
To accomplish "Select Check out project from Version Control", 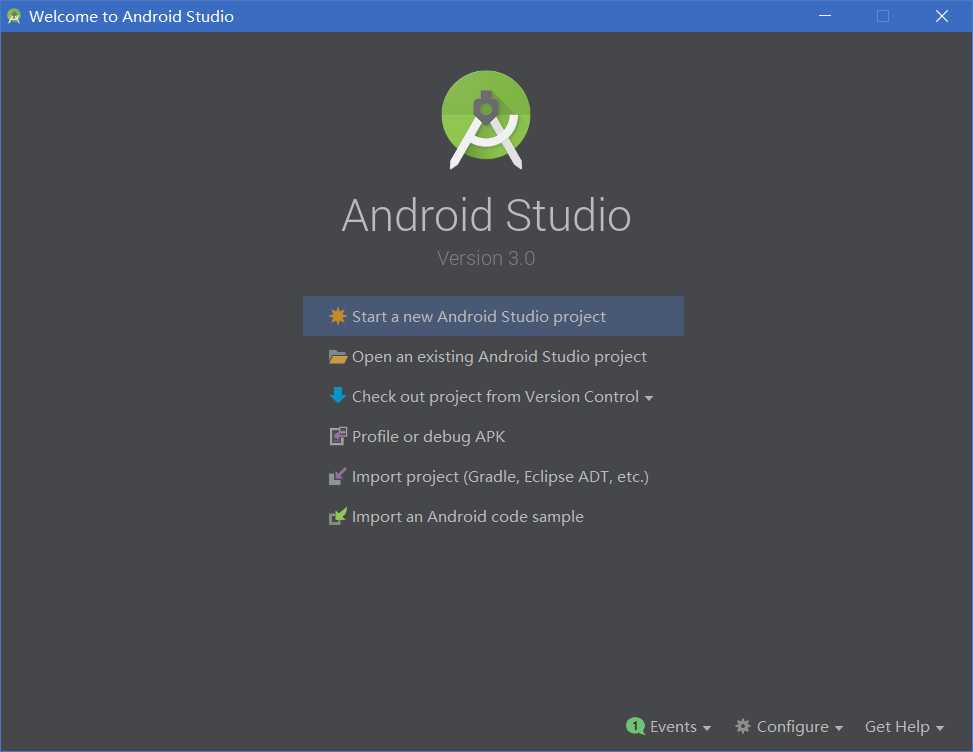I will (495, 396).
